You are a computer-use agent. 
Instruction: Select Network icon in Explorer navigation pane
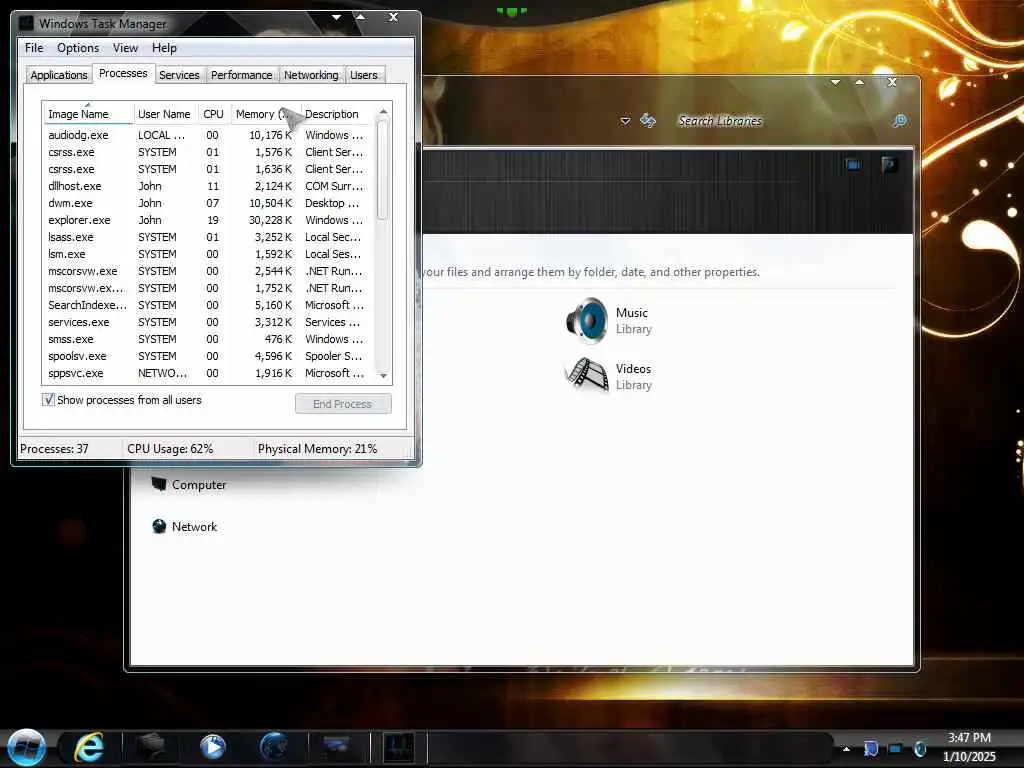pyautogui.click(x=159, y=526)
